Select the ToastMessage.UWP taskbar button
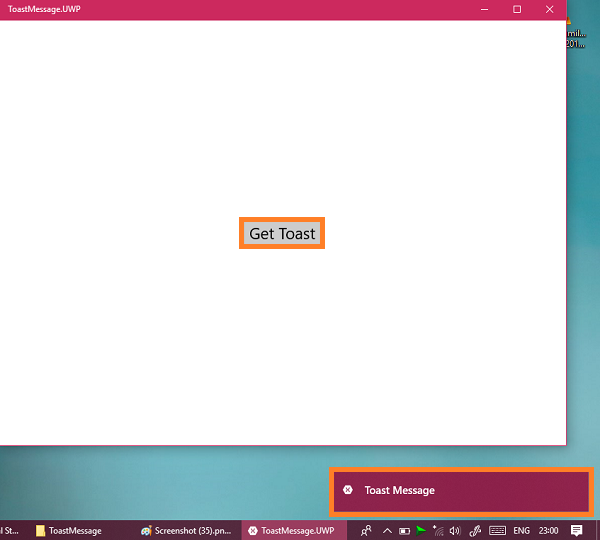 click(294, 530)
